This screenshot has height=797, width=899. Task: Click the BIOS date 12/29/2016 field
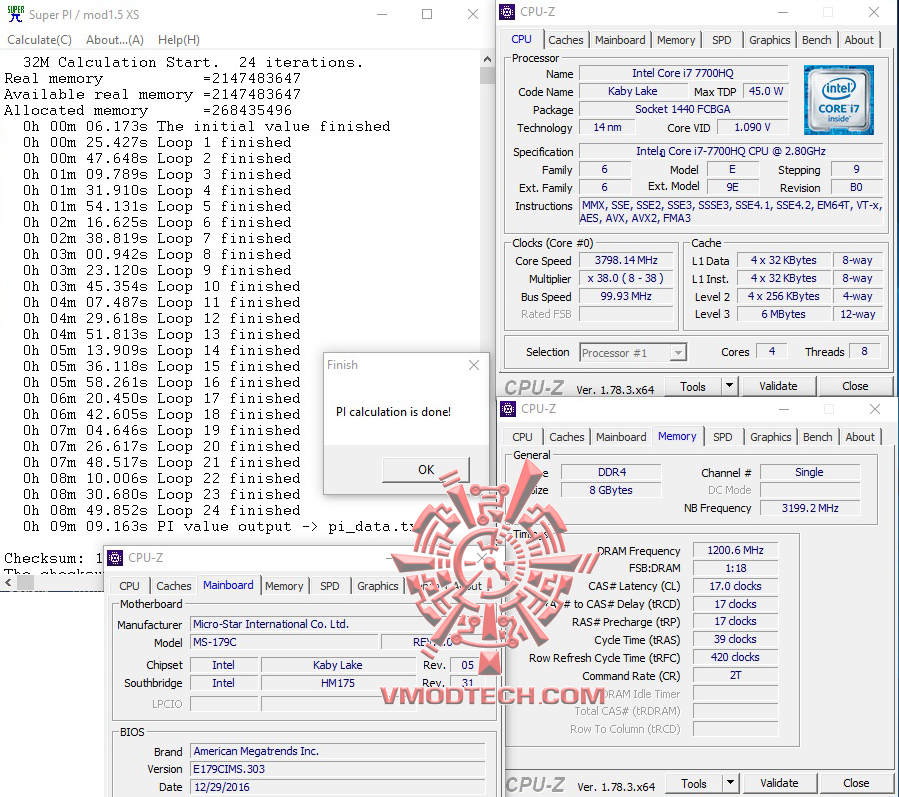[338, 787]
